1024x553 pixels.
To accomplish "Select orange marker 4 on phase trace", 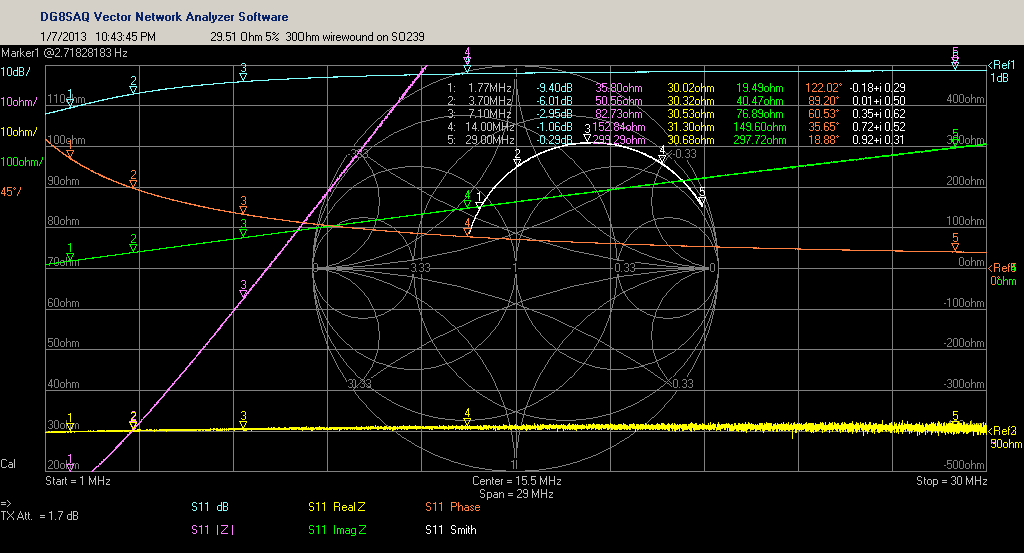I will click(467, 227).
